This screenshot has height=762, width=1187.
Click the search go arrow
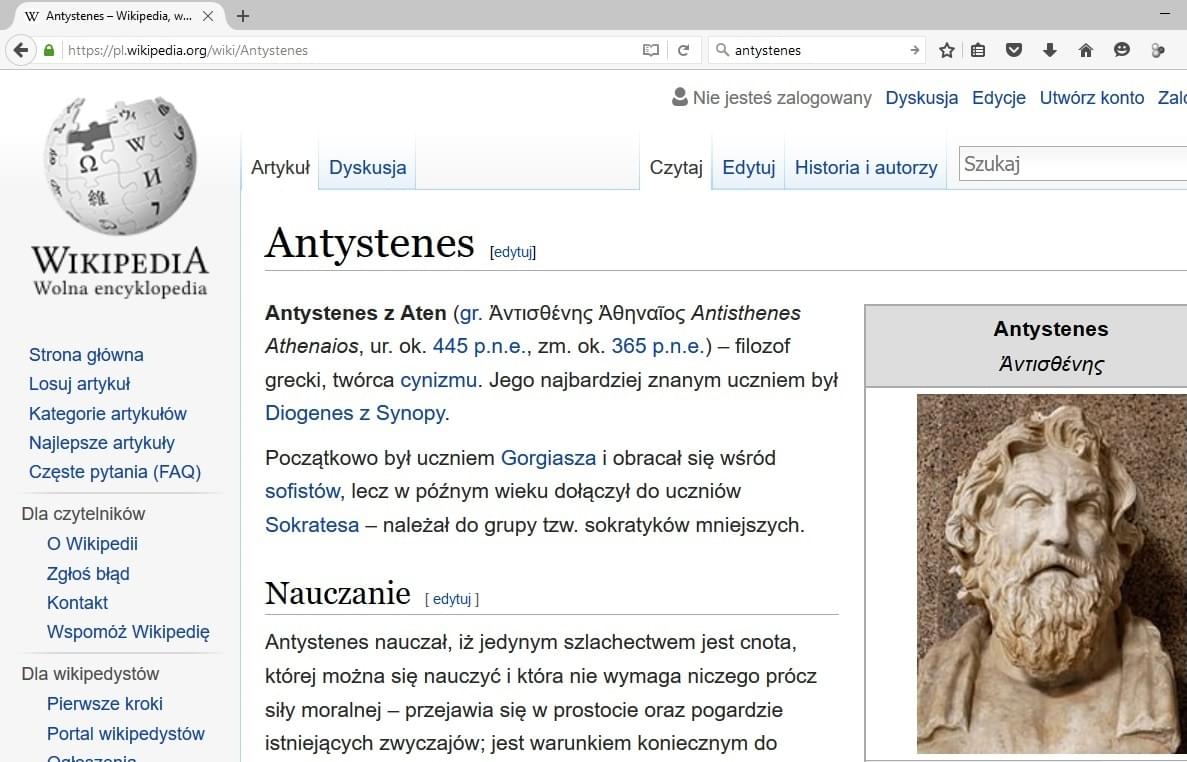pos(914,50)
